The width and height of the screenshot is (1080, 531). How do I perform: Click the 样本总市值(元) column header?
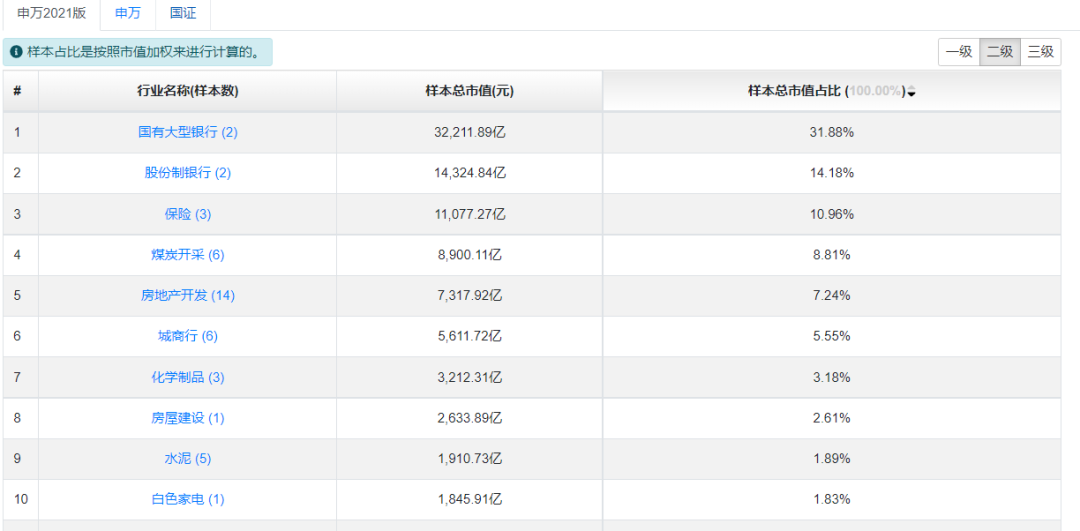[x=469, y=91]
